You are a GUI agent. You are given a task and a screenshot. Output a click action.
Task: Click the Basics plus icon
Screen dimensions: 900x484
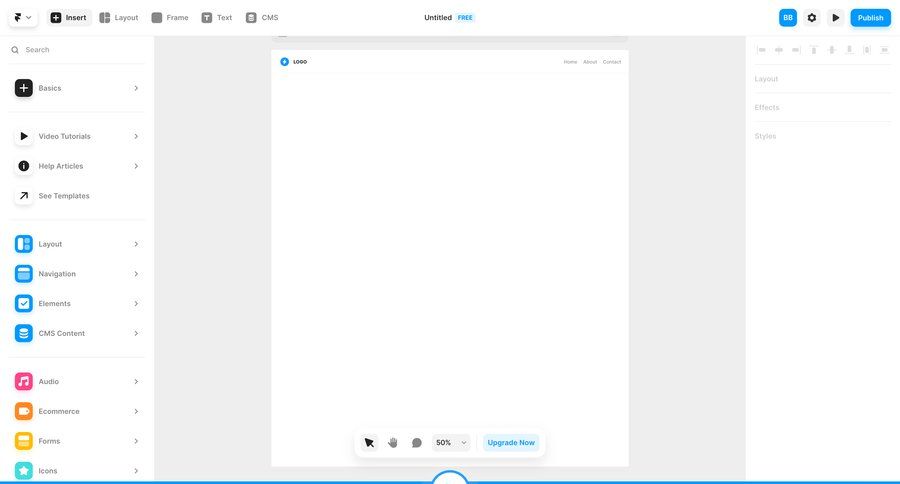(x=24, y=88)
